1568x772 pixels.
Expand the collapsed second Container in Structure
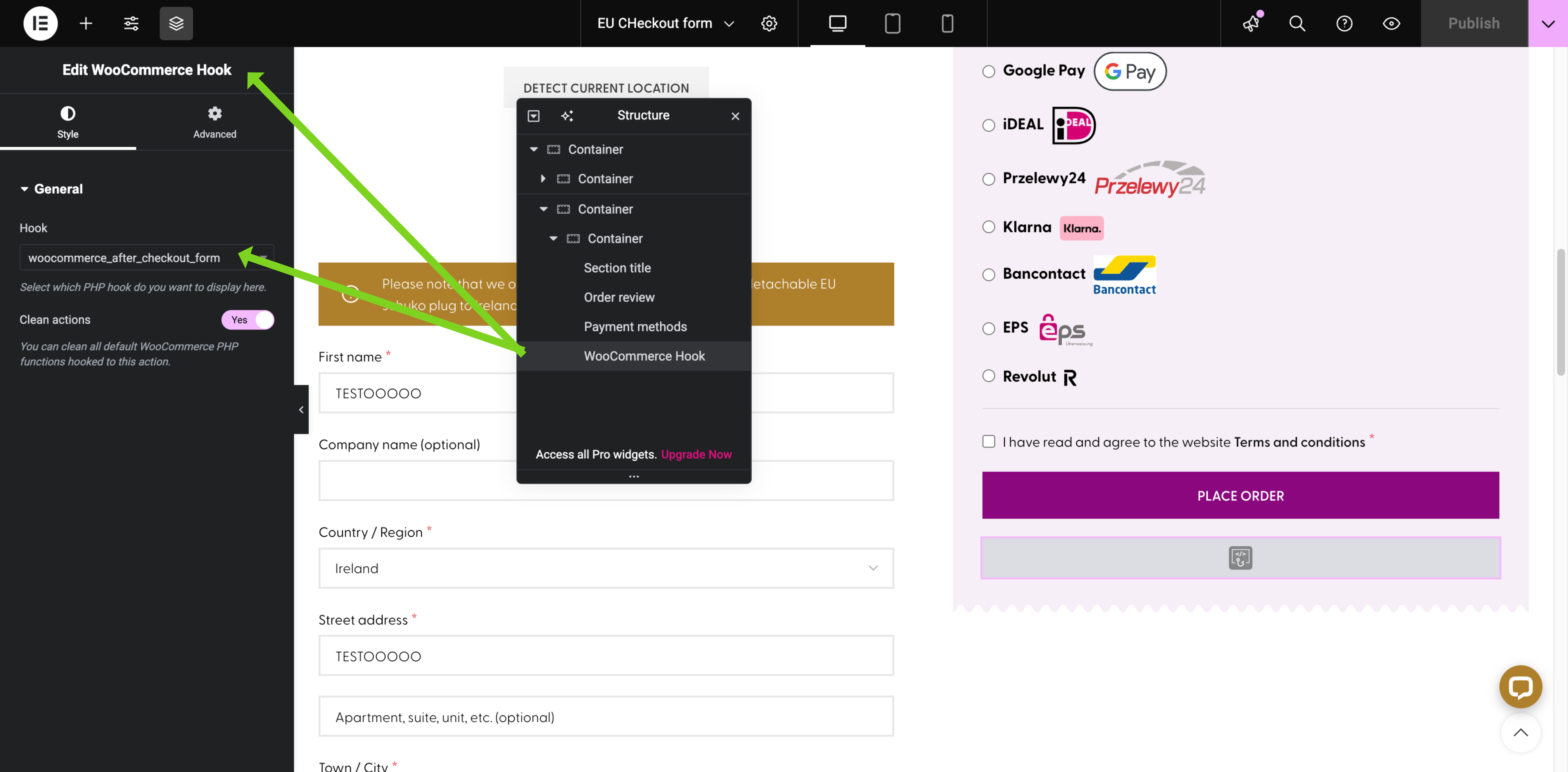[543, 179]
